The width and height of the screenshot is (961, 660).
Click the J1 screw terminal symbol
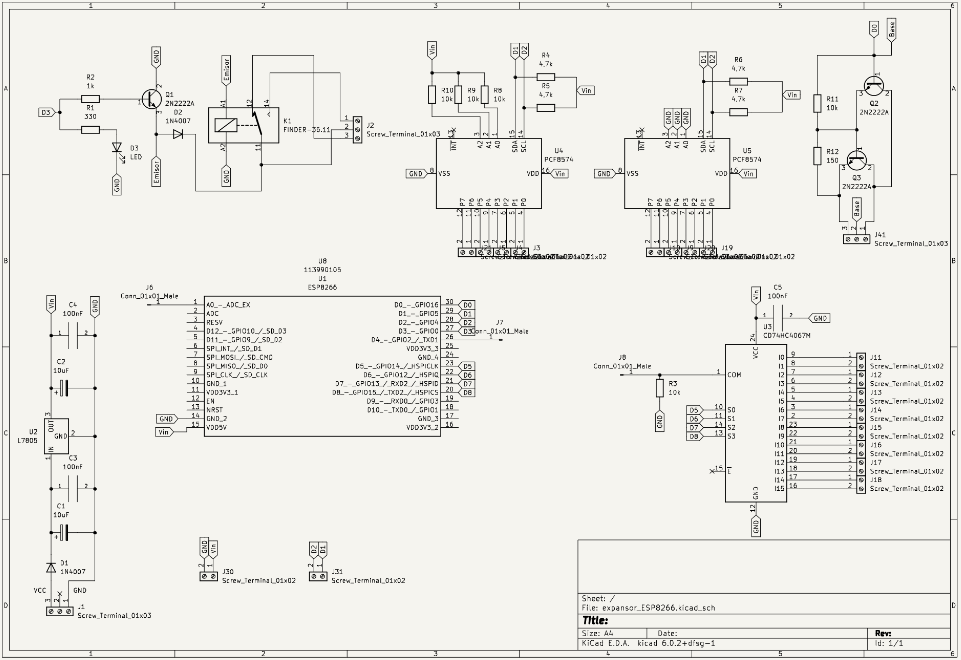59,612
